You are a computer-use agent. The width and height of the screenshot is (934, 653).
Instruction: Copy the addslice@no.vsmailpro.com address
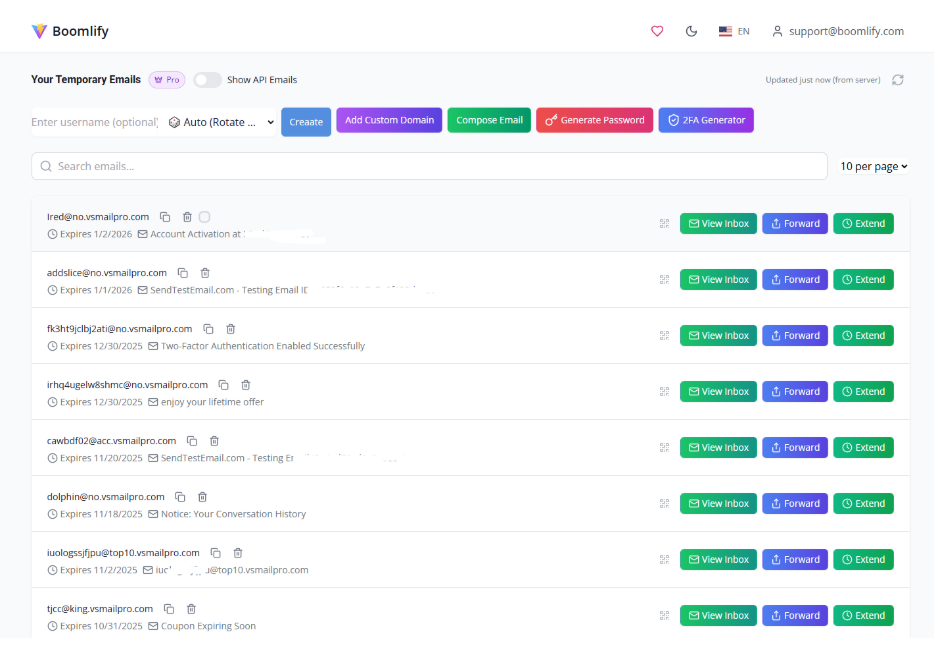point(183,273)
